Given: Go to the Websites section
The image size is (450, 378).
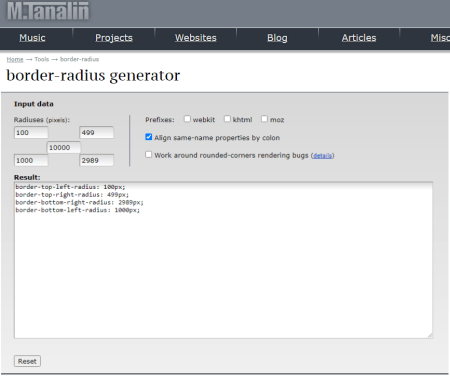Looking at the screenshot, I should click(196, 38).
